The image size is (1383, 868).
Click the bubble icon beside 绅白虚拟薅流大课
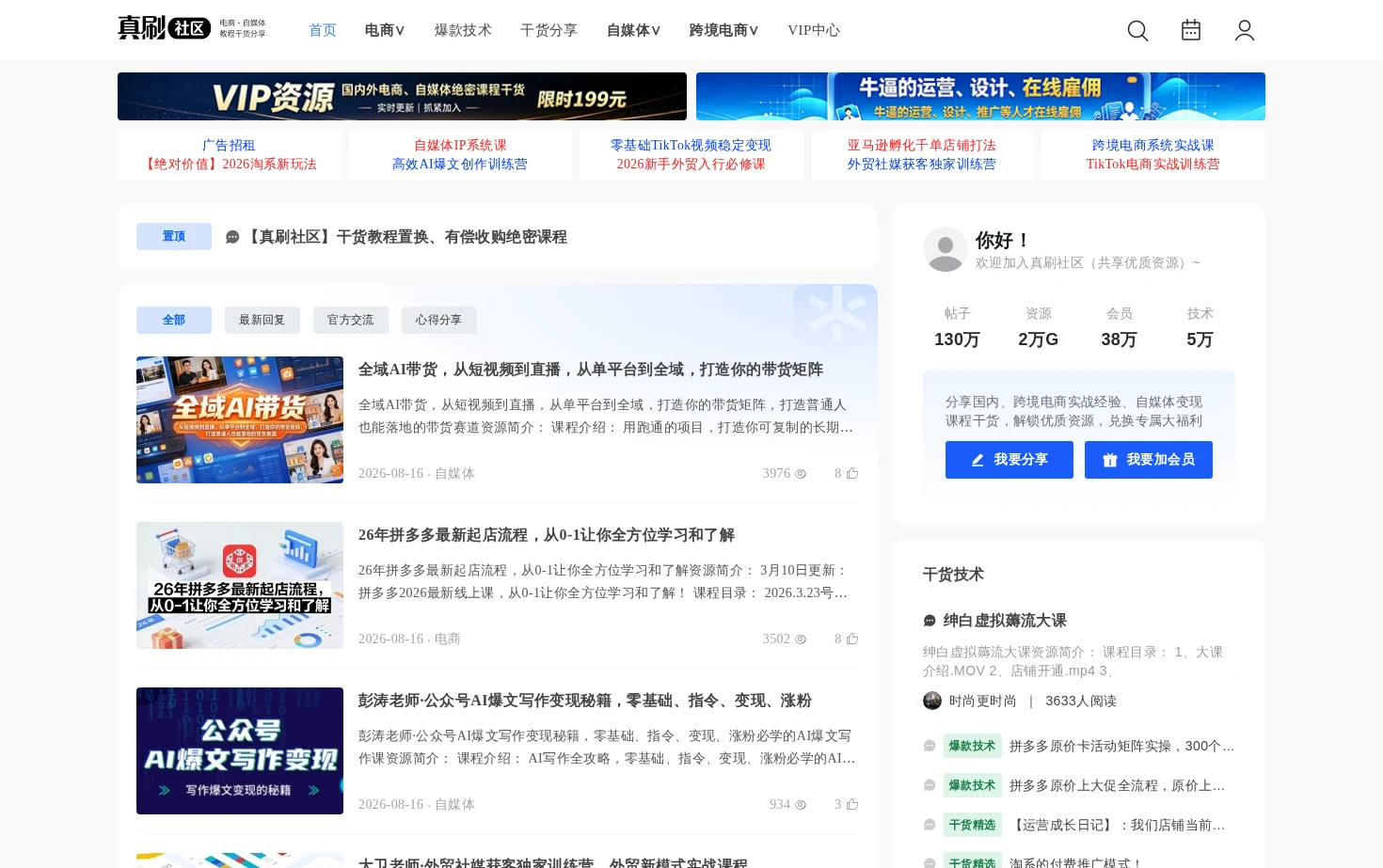930,621
